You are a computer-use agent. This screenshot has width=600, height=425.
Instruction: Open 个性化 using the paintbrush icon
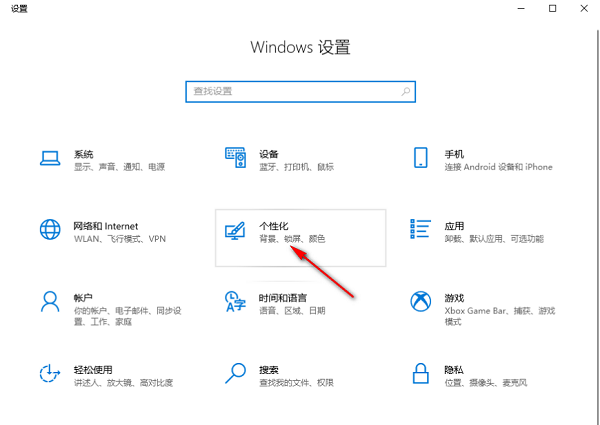click(x=236, y=231)
